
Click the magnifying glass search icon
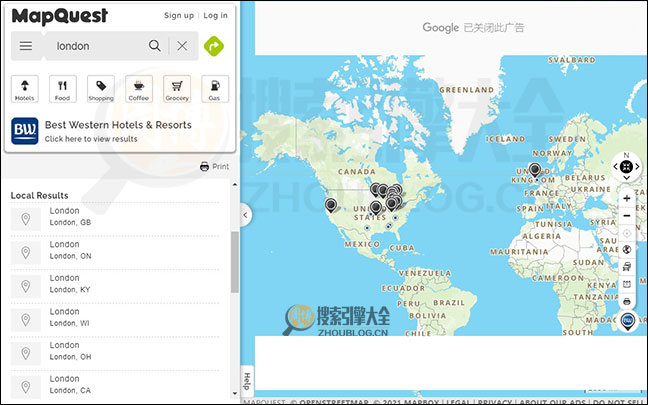pos(155,46)
